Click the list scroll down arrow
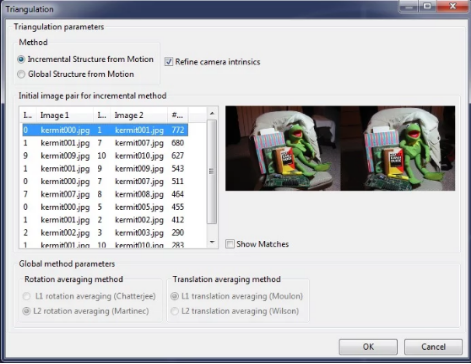Image resolution: width=471 pixels, height=364 pixels. pos(212,242)
